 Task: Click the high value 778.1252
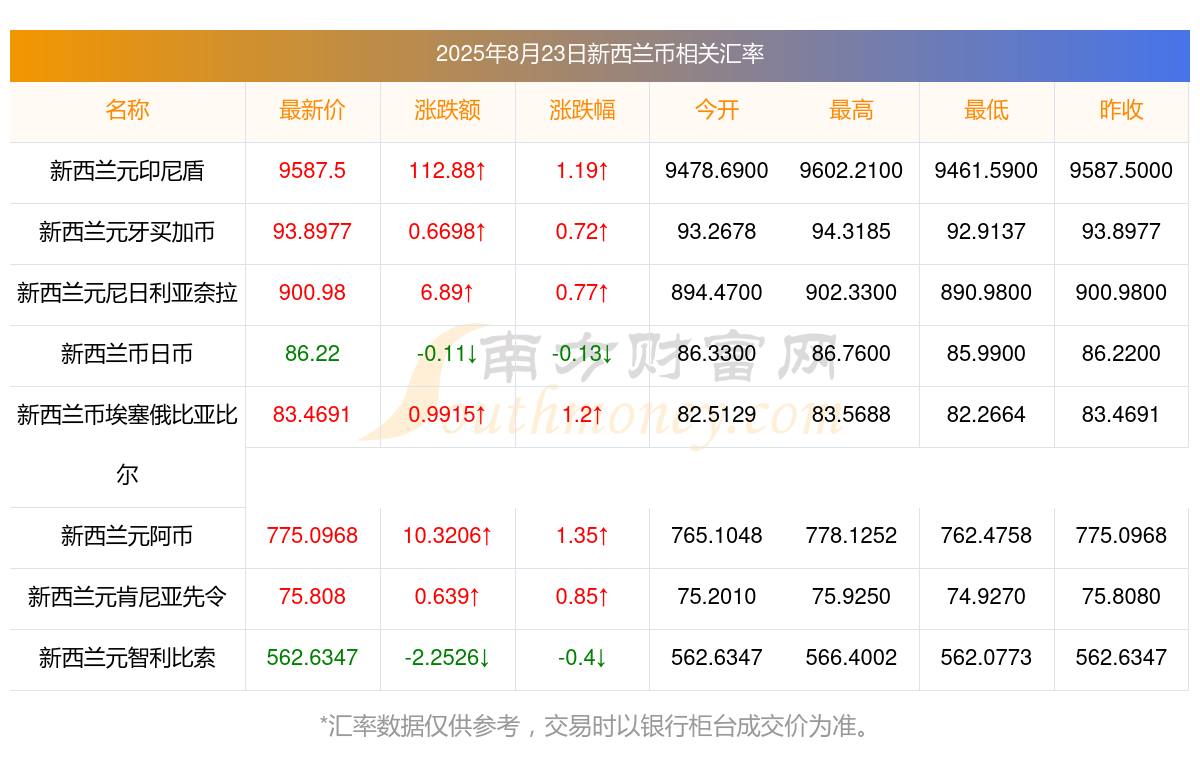click(x=851, y=537)
